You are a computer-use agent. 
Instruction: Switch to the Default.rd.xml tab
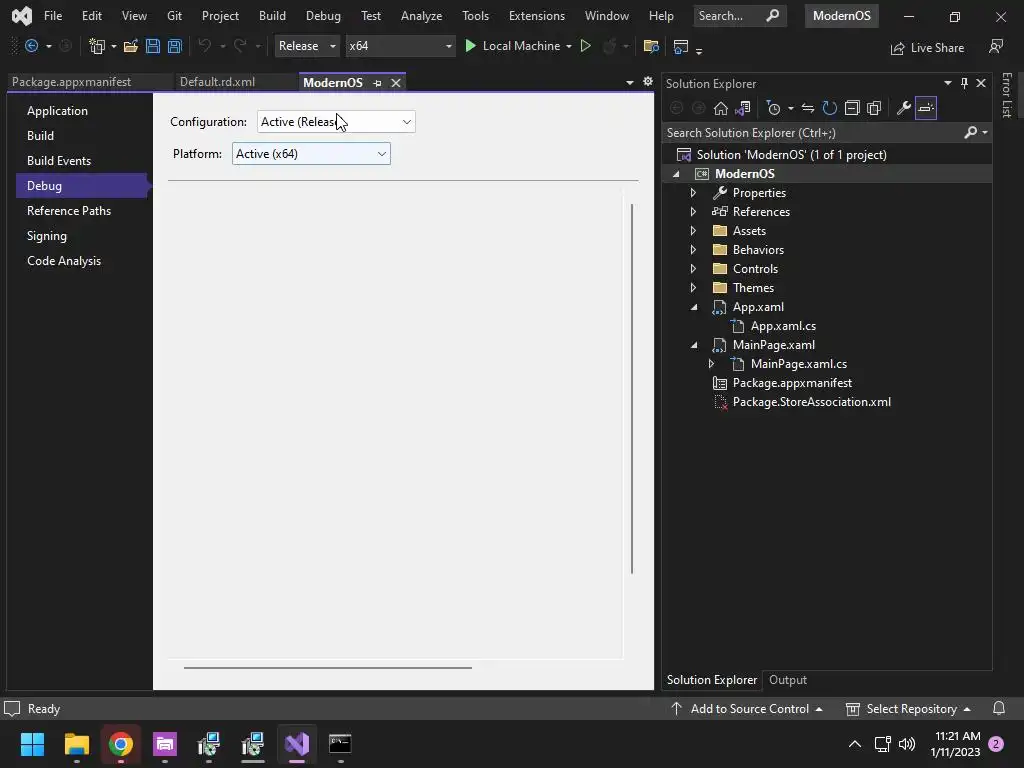[217, 82]
